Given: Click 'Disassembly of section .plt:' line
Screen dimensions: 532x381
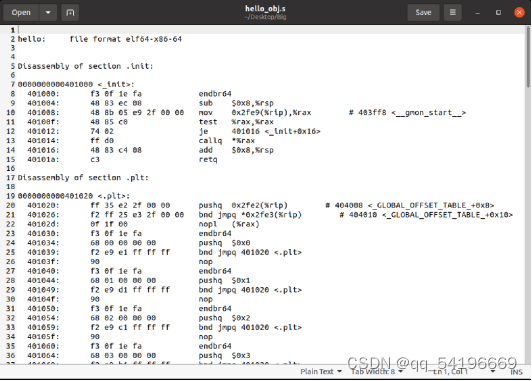Looking at the screenshot, I should (x=83, y=177).
